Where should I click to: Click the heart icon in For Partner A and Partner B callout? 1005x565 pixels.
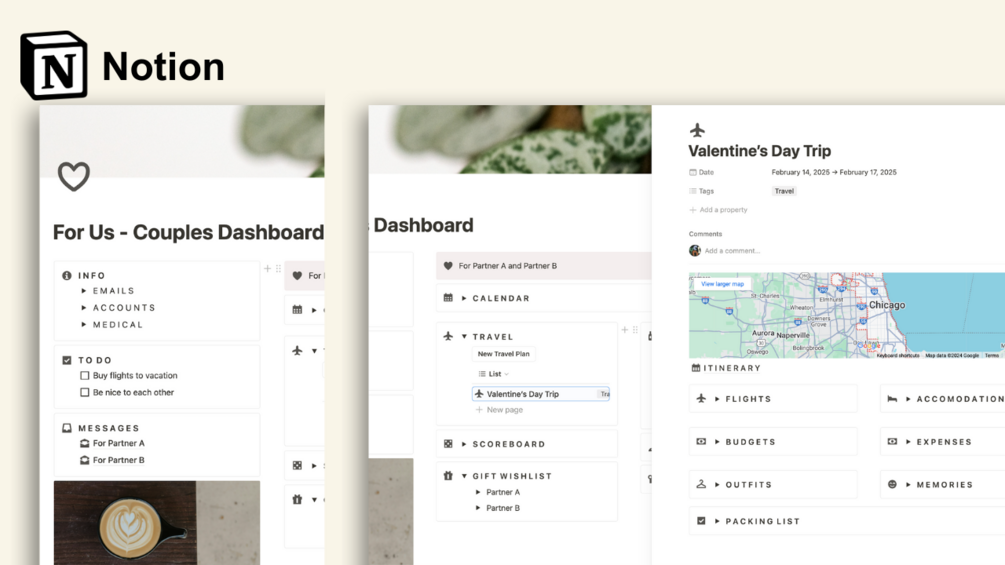(448, 266)
